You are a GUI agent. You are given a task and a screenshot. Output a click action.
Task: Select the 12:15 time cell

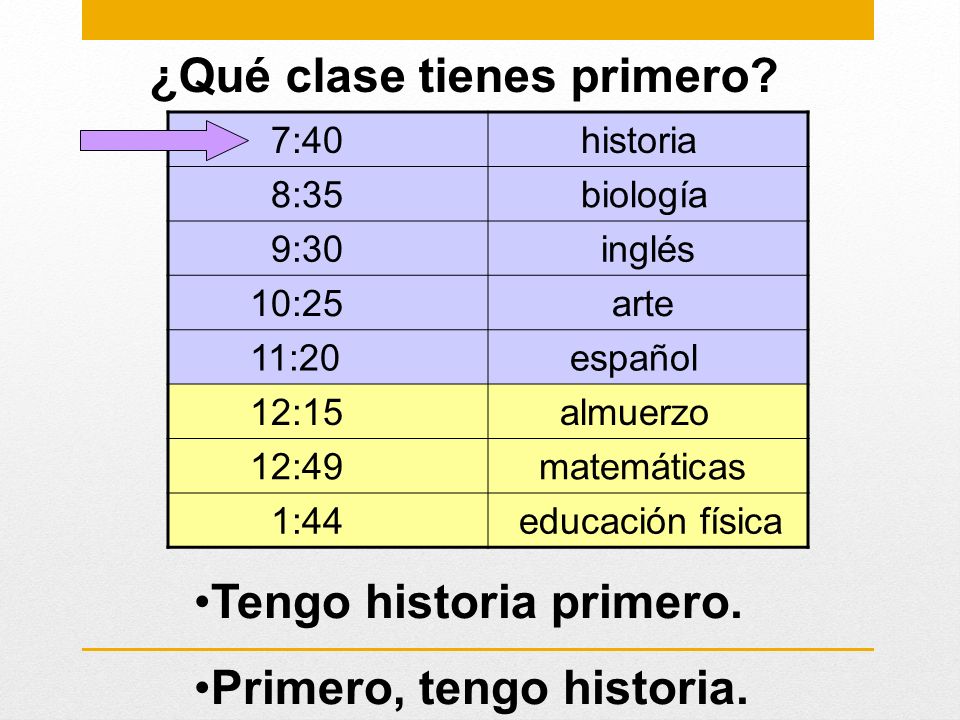tap(328, 411)
